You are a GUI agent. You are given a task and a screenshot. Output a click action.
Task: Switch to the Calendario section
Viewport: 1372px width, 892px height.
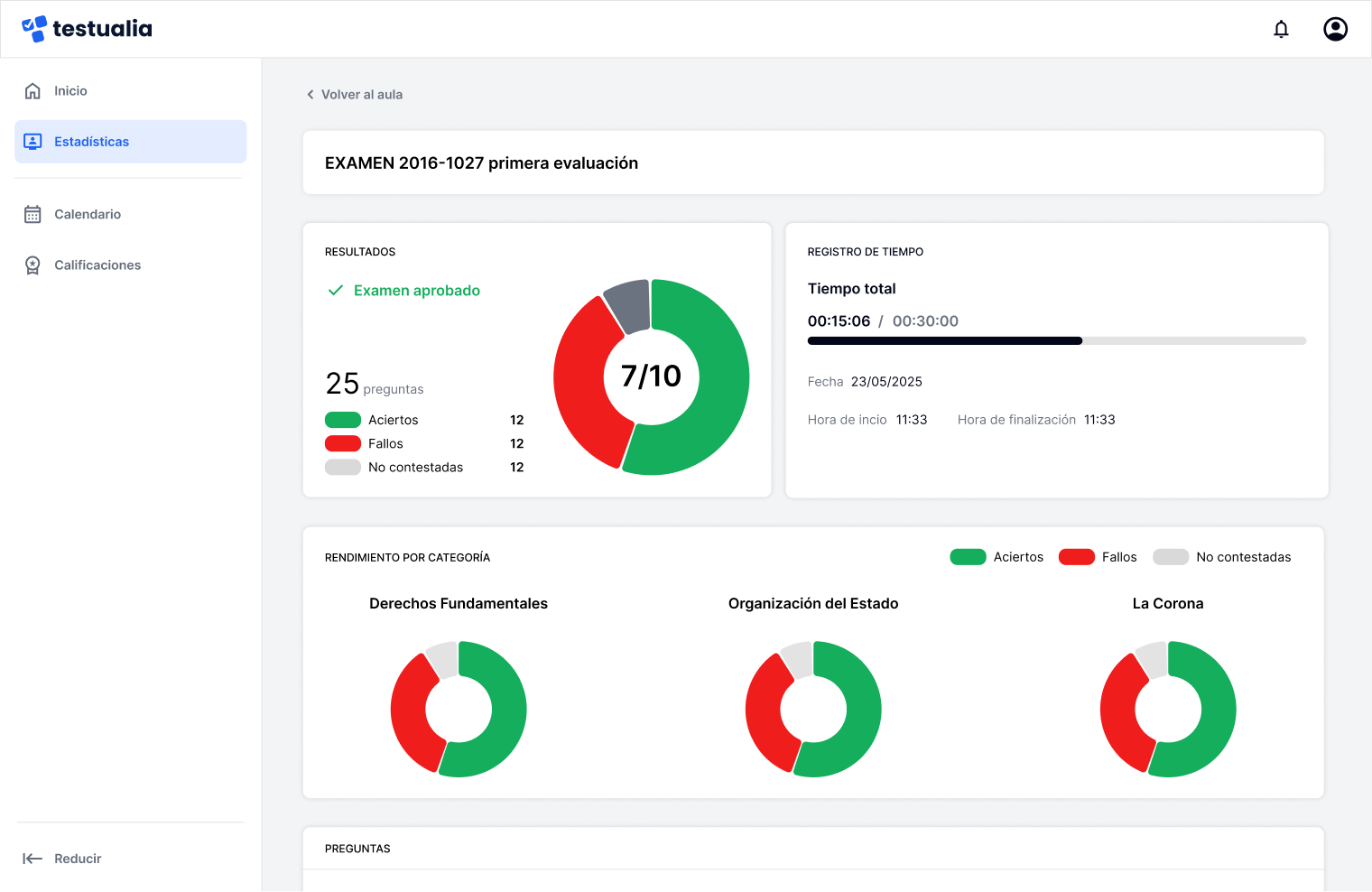click(x=87, y=214)
